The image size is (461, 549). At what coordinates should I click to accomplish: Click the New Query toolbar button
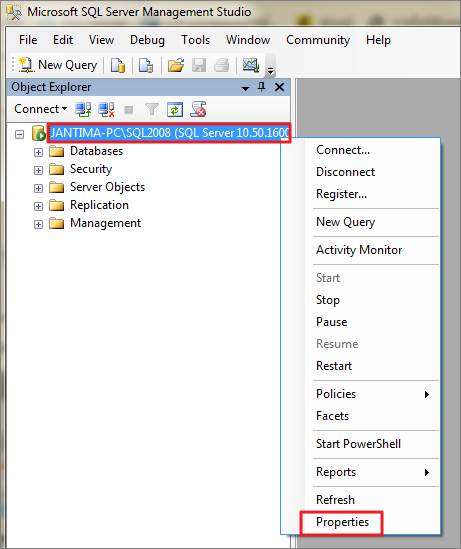coord(58,65)
